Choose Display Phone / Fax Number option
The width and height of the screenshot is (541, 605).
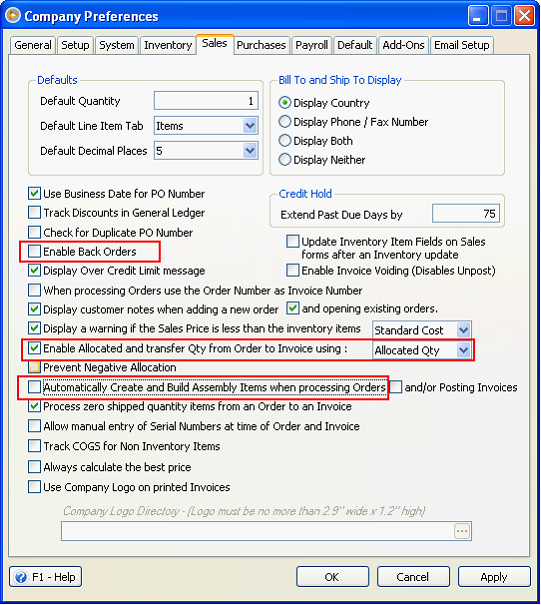(x=285, y=122)
